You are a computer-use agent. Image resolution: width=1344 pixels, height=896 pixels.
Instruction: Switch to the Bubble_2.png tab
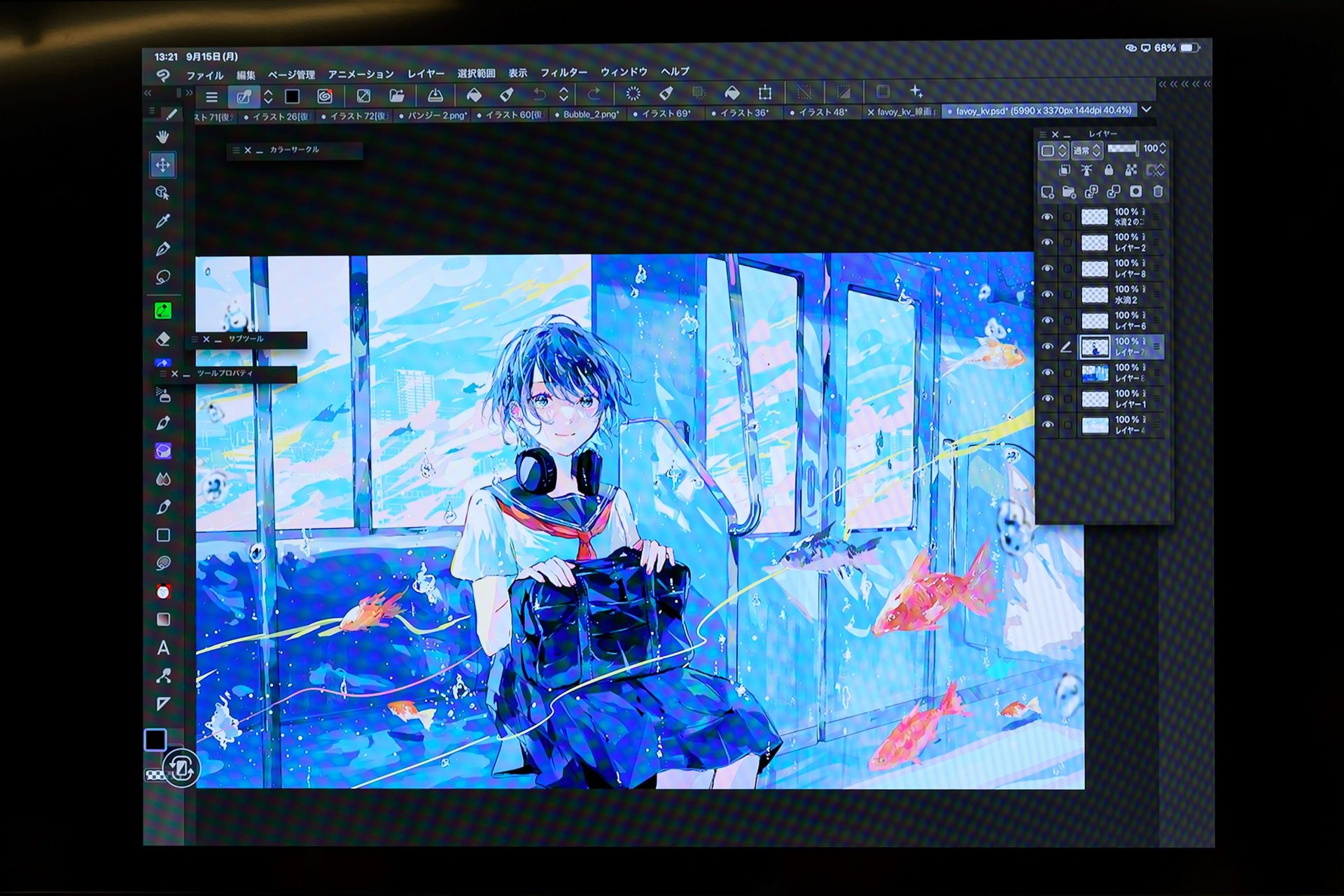[591, 114]
